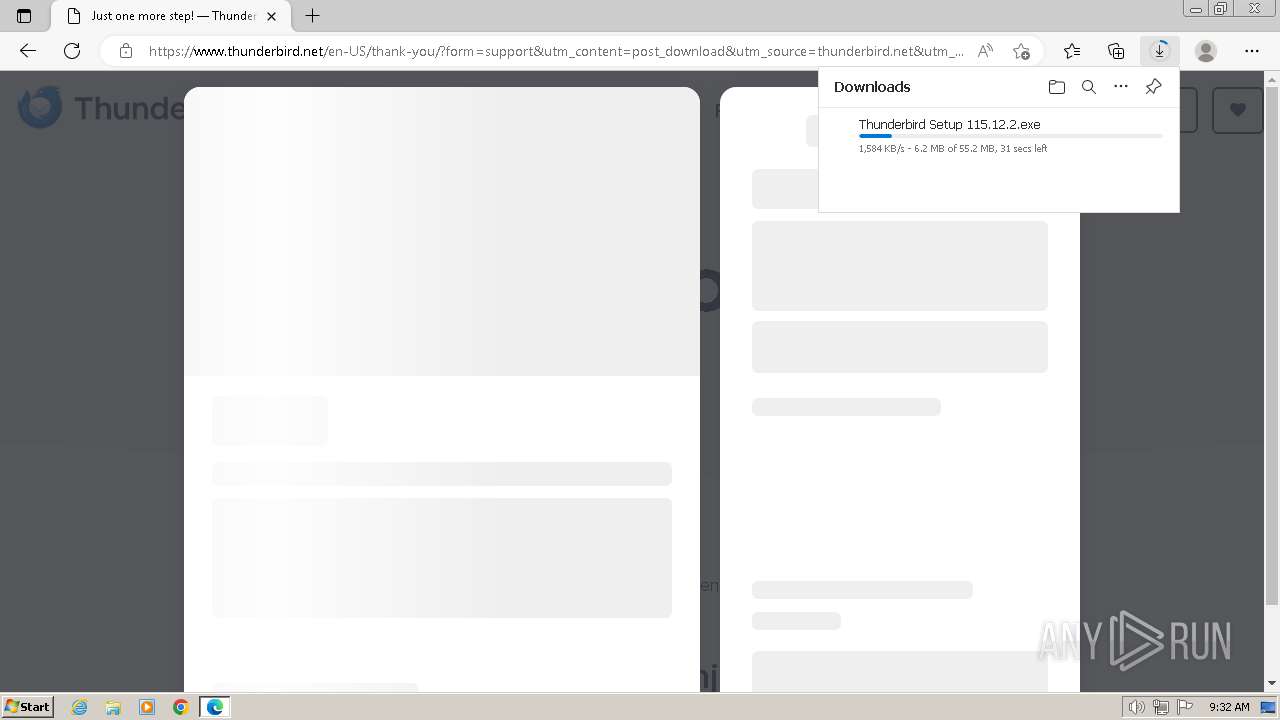1280x720 pixels.
Task: Open File Explorer from the taskbar
Action: [x=113, y=707]
